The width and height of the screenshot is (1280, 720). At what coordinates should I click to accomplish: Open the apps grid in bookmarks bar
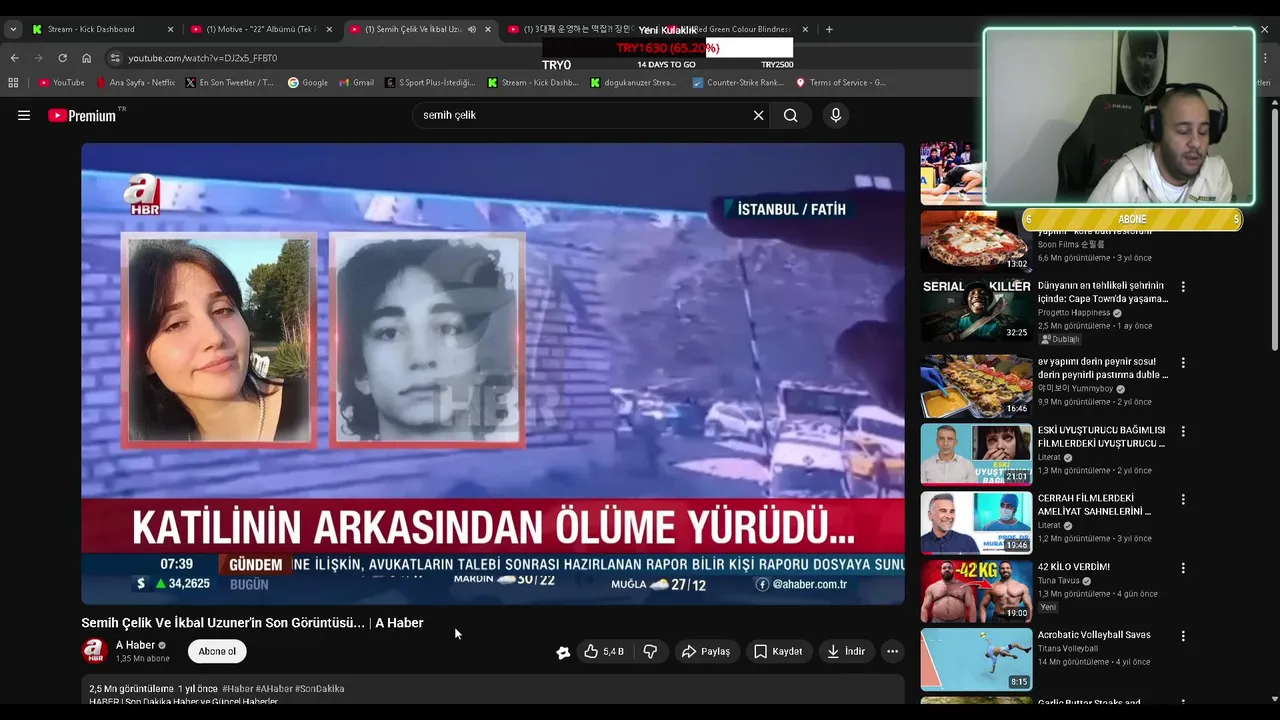pos(13,82)
